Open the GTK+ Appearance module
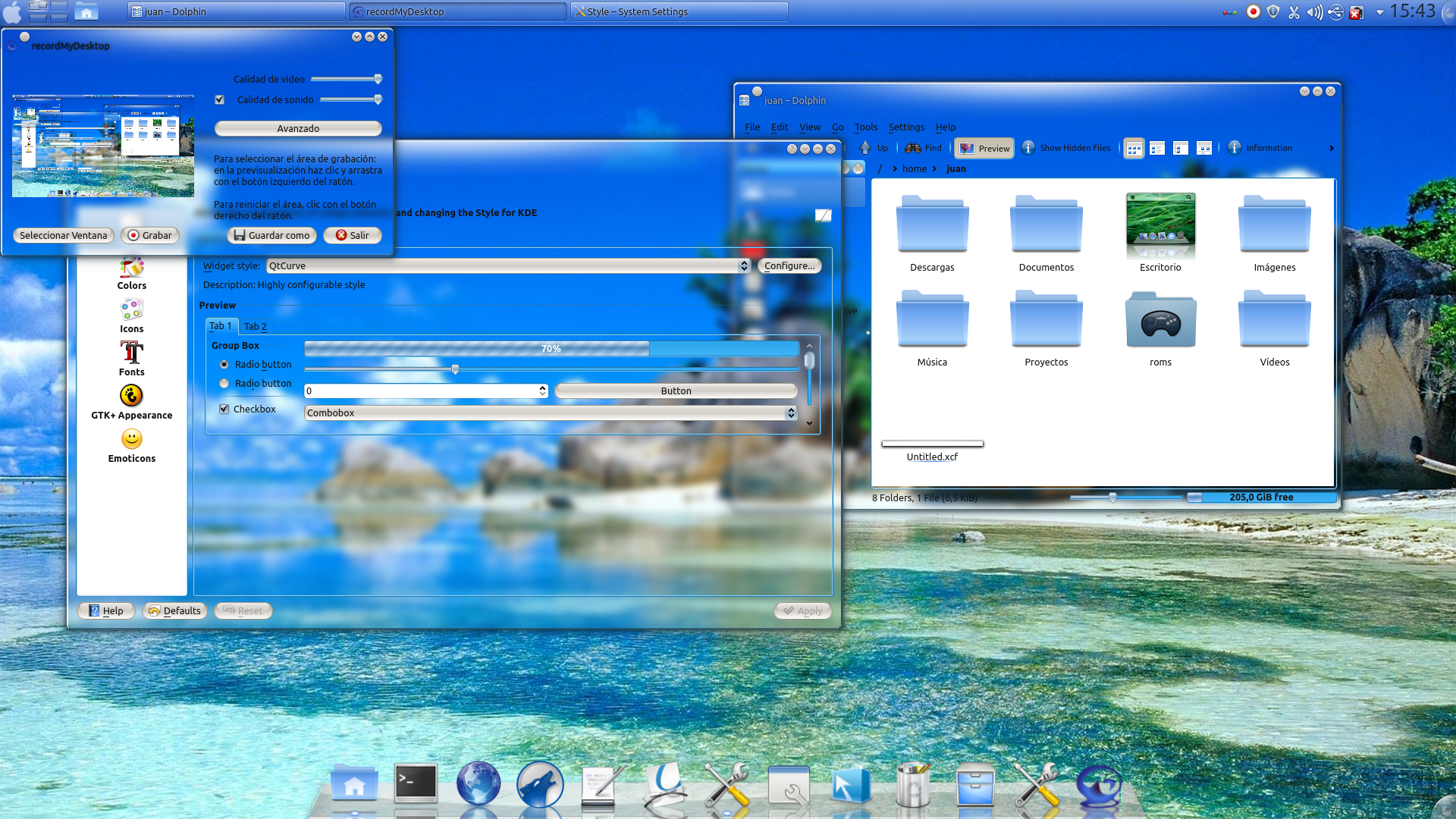 pyautogui.click(x=131, y=403)
